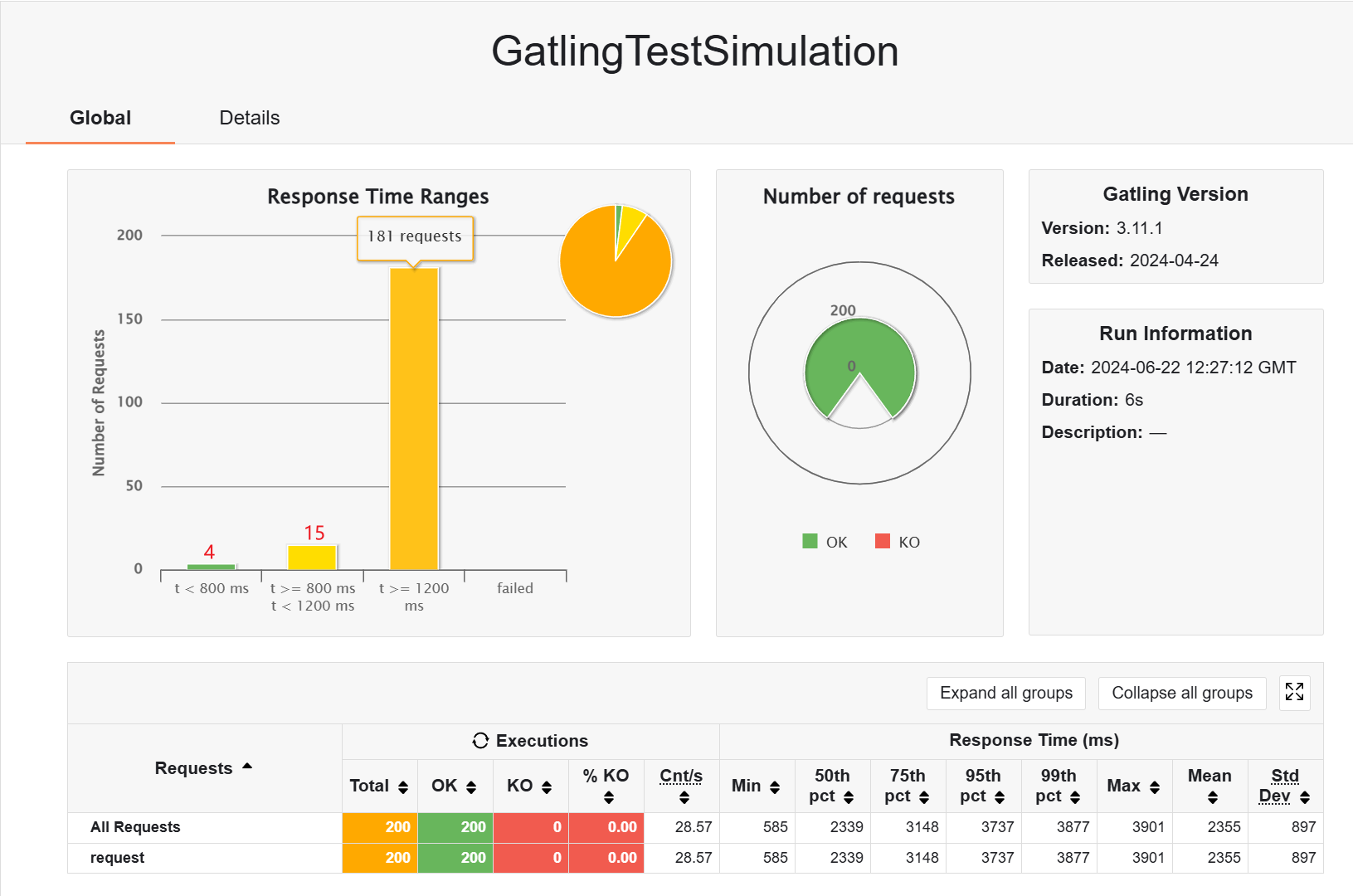Sort by OK column arrows icon
The width and height of the screenshot is (1353, 896).
pyautogui.click(x=471, y=787)
